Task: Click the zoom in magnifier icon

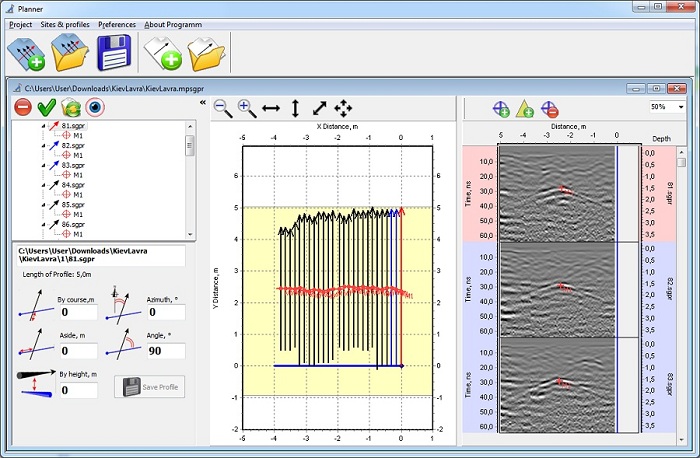Action: pyautogui.click(x=247, y=108)
